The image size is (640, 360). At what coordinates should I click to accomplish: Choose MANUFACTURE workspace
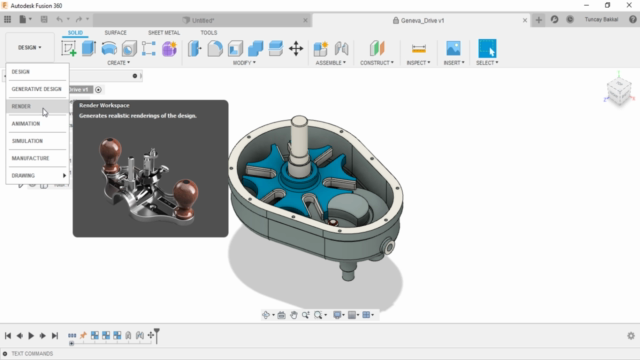pyautogui.click(x=37, y=158)
